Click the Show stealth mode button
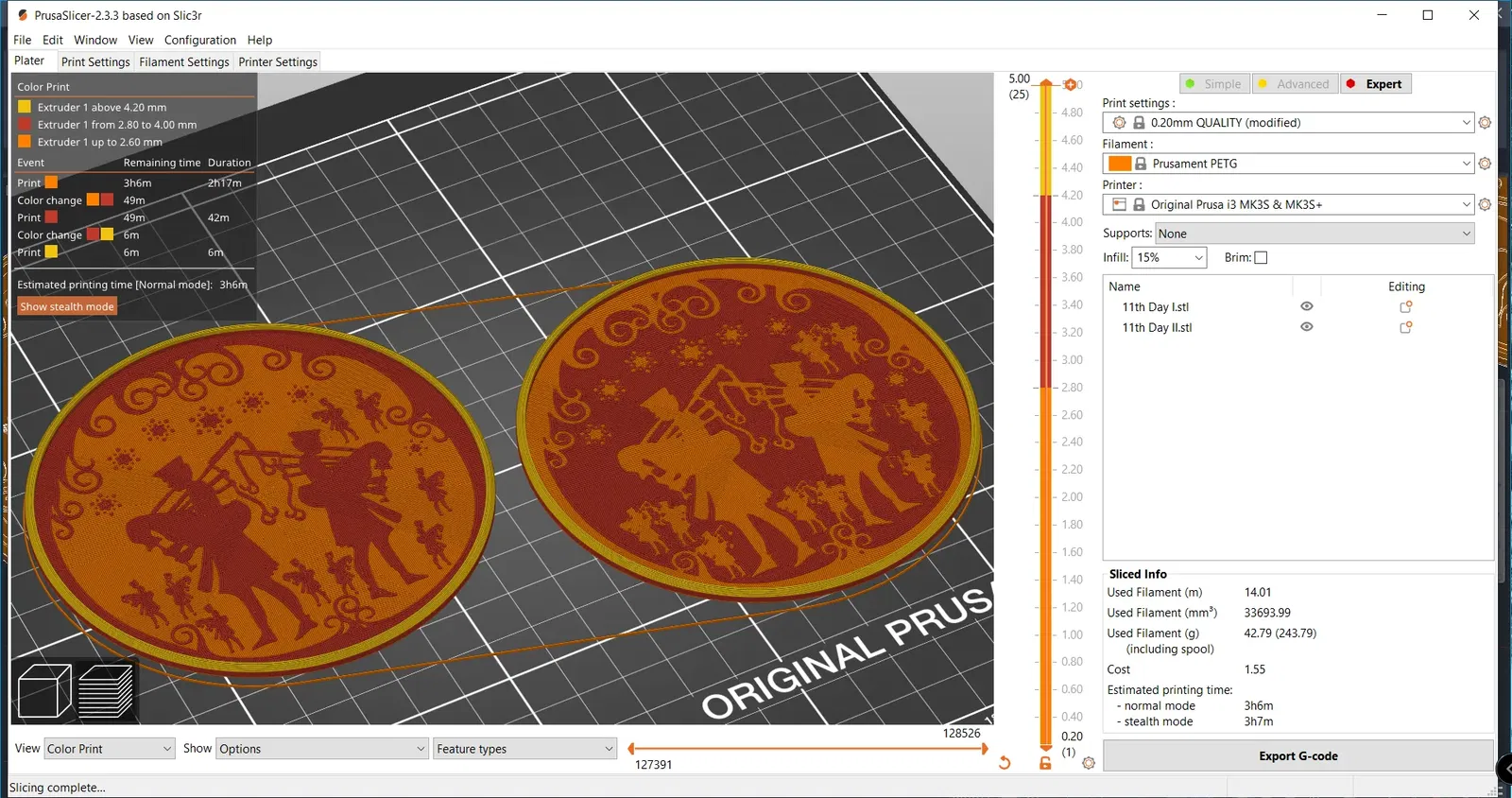Screen dimensions: 1512x798 coord(67,306)
